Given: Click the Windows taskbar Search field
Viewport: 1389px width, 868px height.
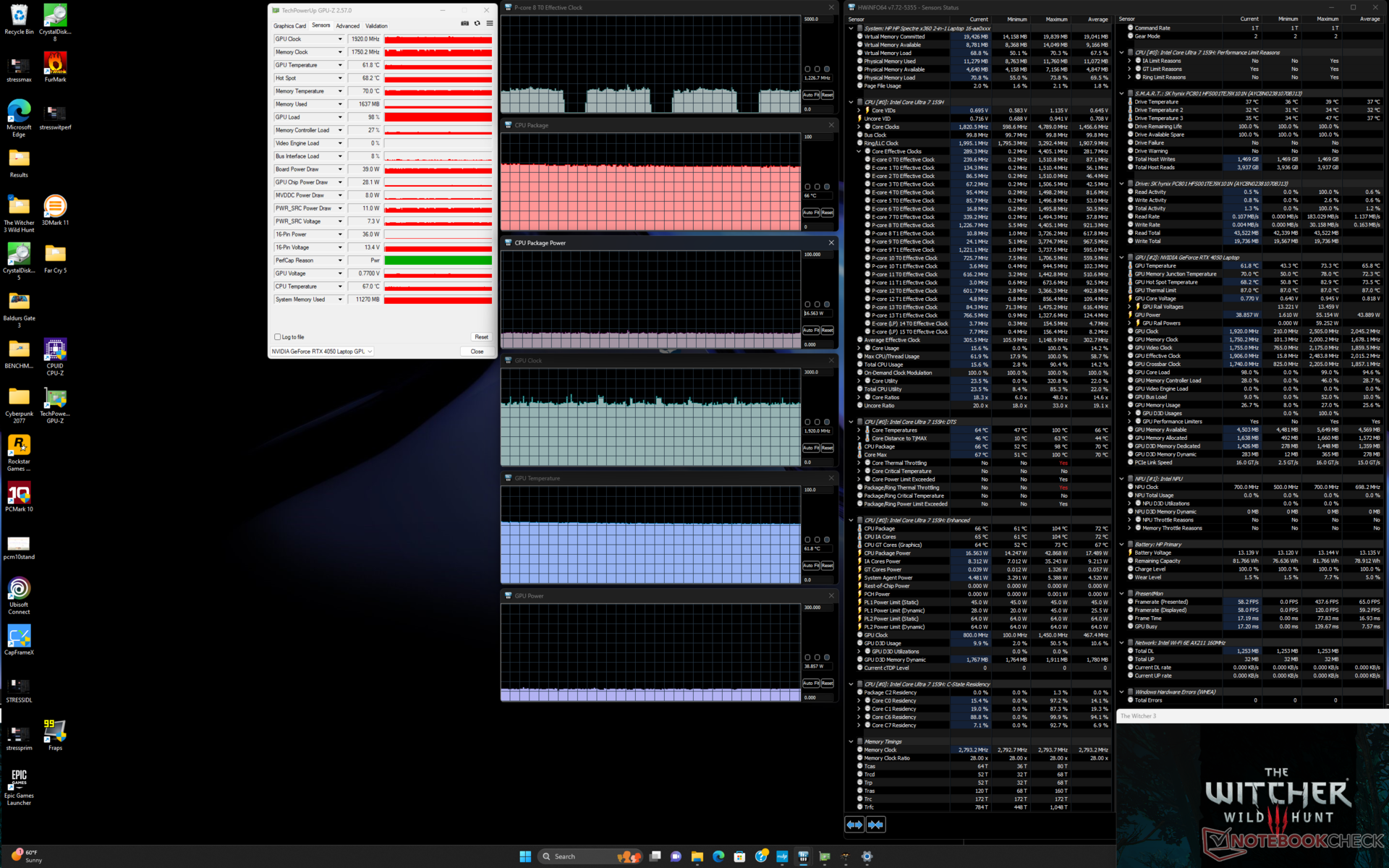Looking at the screenshot, I should 579,856.
